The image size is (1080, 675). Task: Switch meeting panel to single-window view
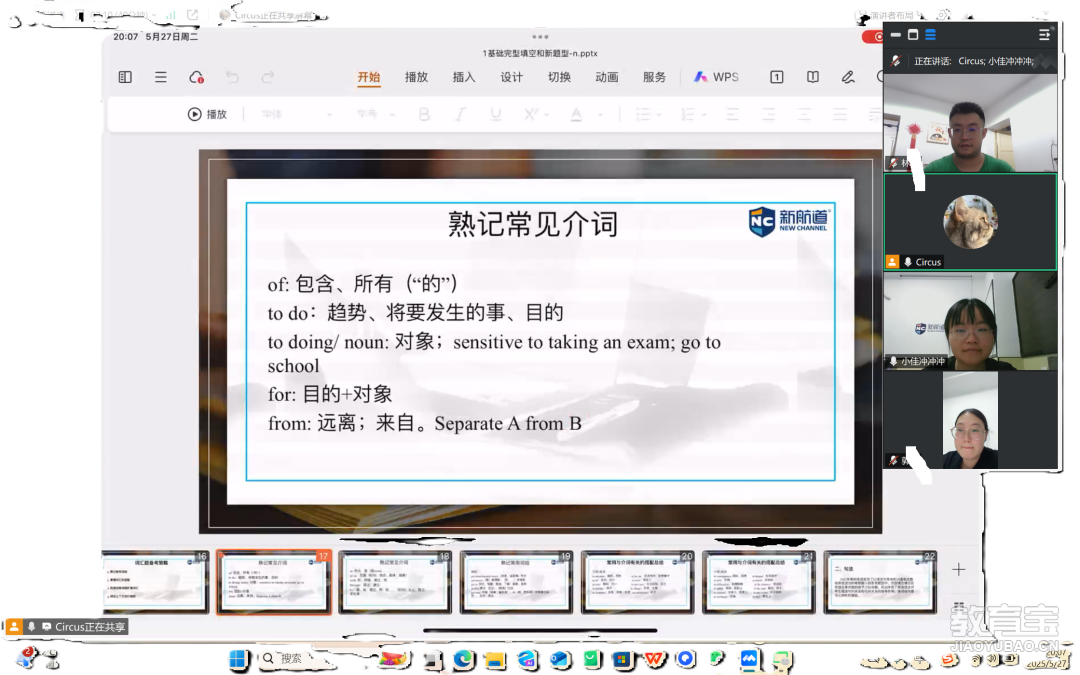click(913, 35)
